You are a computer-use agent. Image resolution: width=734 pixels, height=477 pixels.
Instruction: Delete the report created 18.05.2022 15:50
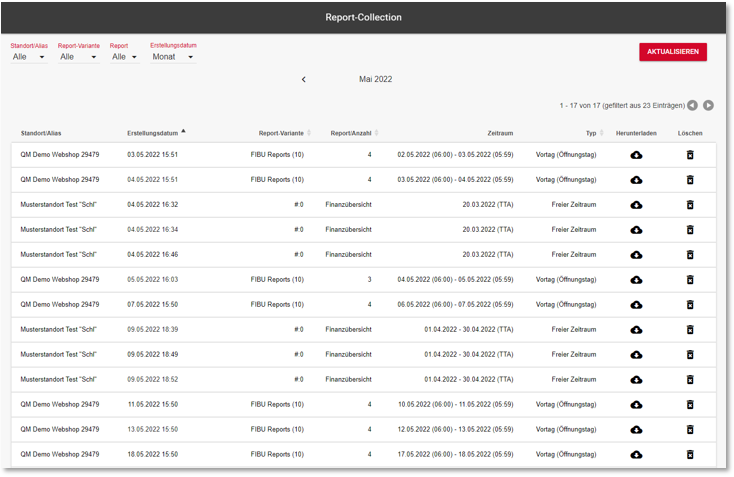(689, 455)
